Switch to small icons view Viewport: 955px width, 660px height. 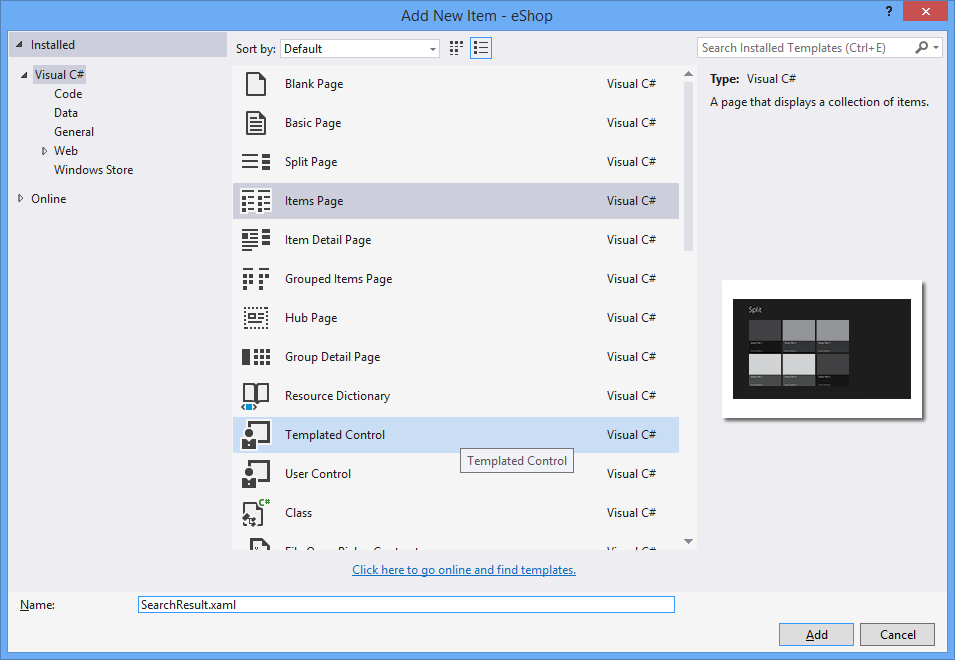(455, 47)
